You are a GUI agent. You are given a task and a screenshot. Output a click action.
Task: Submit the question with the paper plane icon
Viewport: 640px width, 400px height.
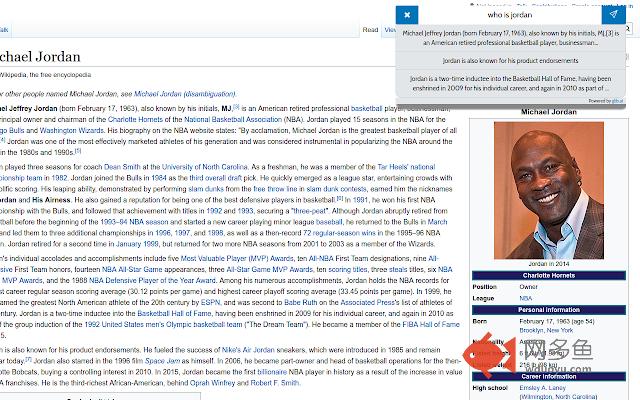(613, 15)
